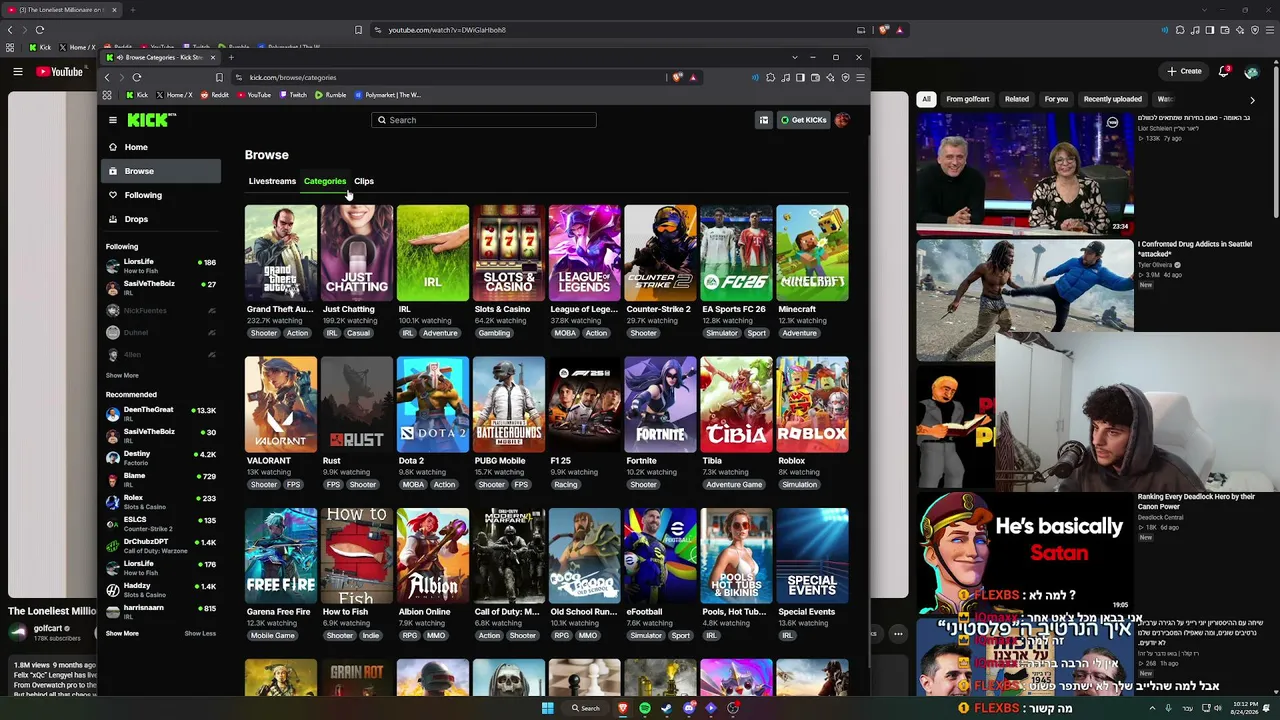Image resolution: width=1280 pixels, height=720 pixels.
Task: Expand Show More under Following list
Action: (122, 376)
